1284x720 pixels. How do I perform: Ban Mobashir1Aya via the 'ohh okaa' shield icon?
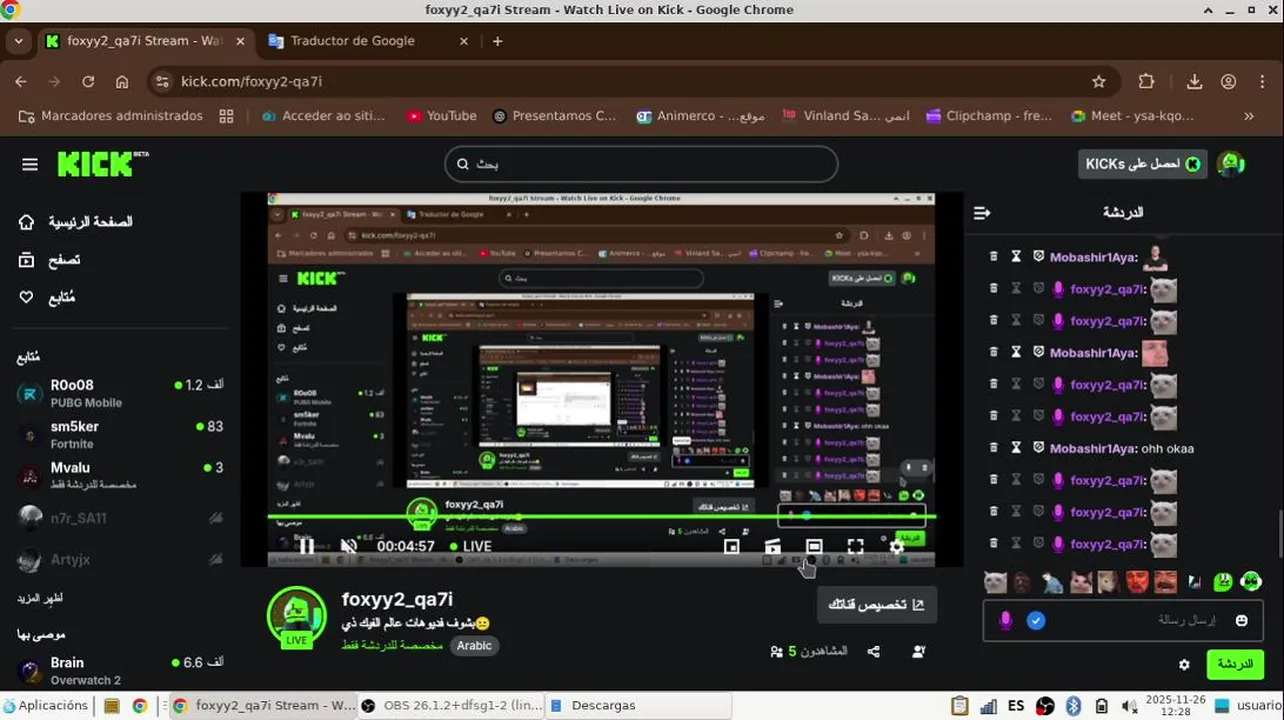tap(1038, 448)
